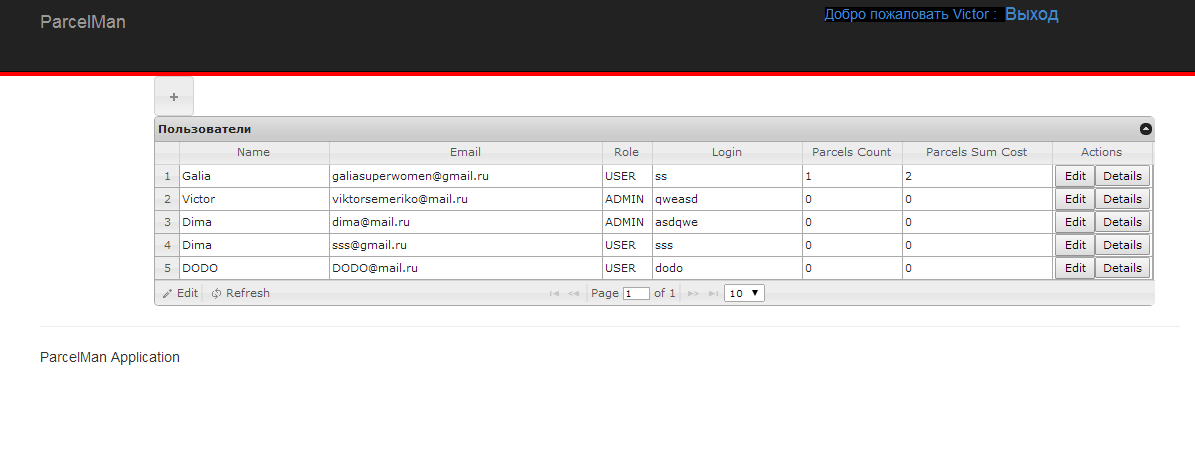This screenshot has height=464, width=1195.
Task: Click row number 1 cell
Action: [167, 176]
